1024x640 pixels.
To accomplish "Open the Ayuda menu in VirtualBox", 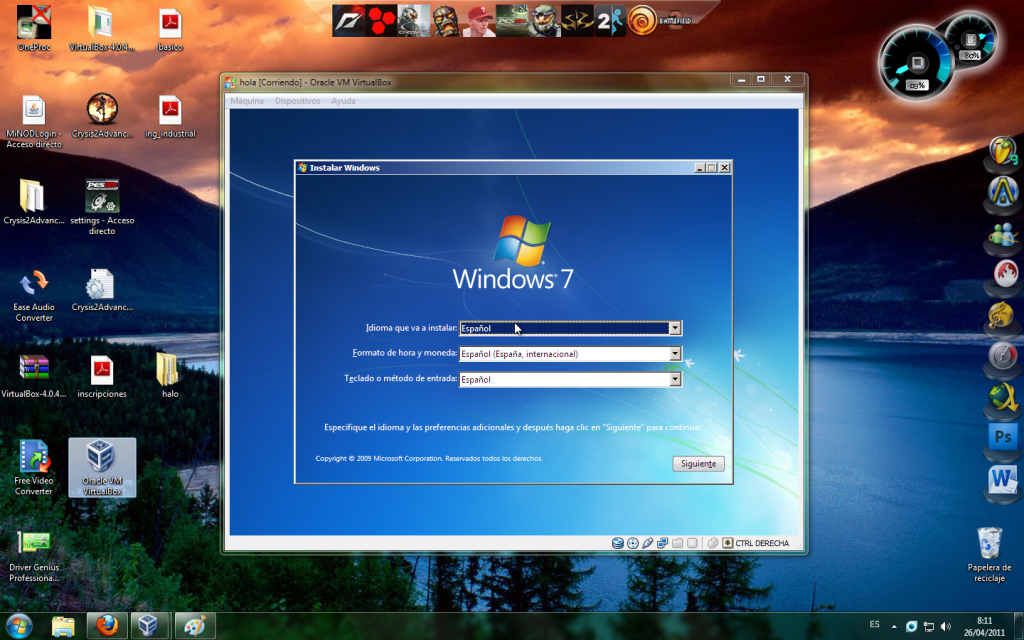I will [x=343, y=101].
